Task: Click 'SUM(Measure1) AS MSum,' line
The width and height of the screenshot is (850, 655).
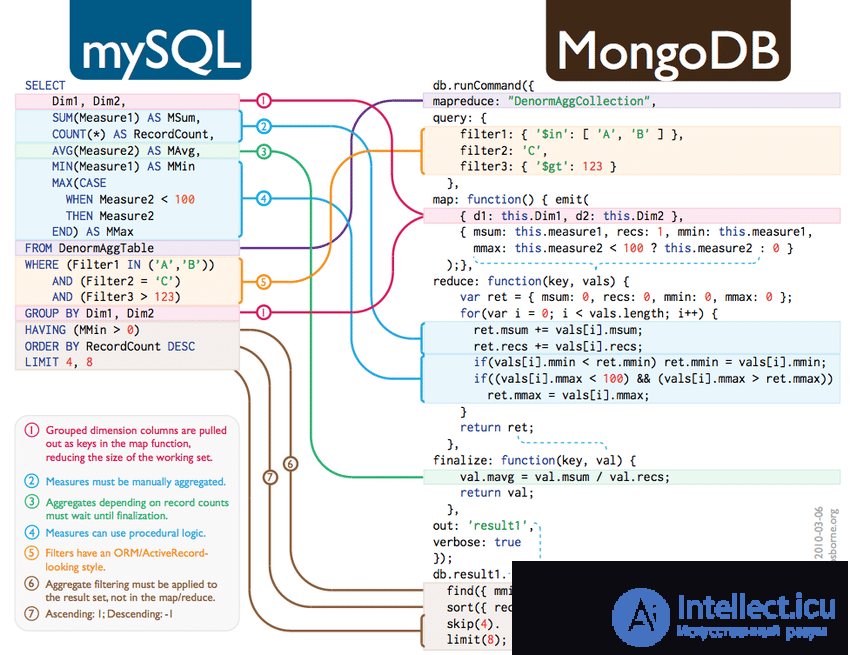Action: (126, 118)
